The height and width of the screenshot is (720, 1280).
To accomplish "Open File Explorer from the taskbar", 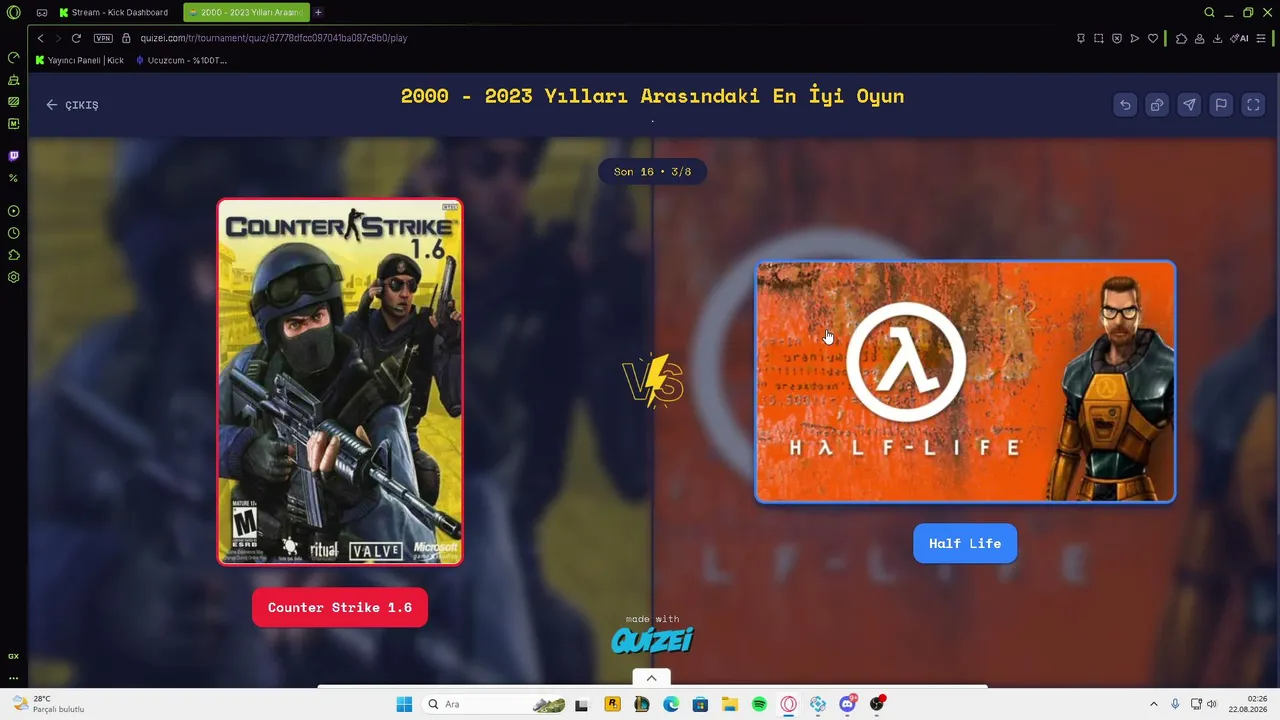I will pyautogui.click(x=730, y=704).
